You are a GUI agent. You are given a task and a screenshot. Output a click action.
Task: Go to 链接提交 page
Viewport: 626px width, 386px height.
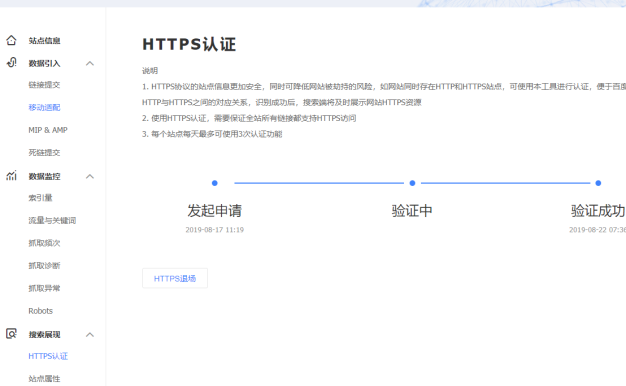point(44,85)
